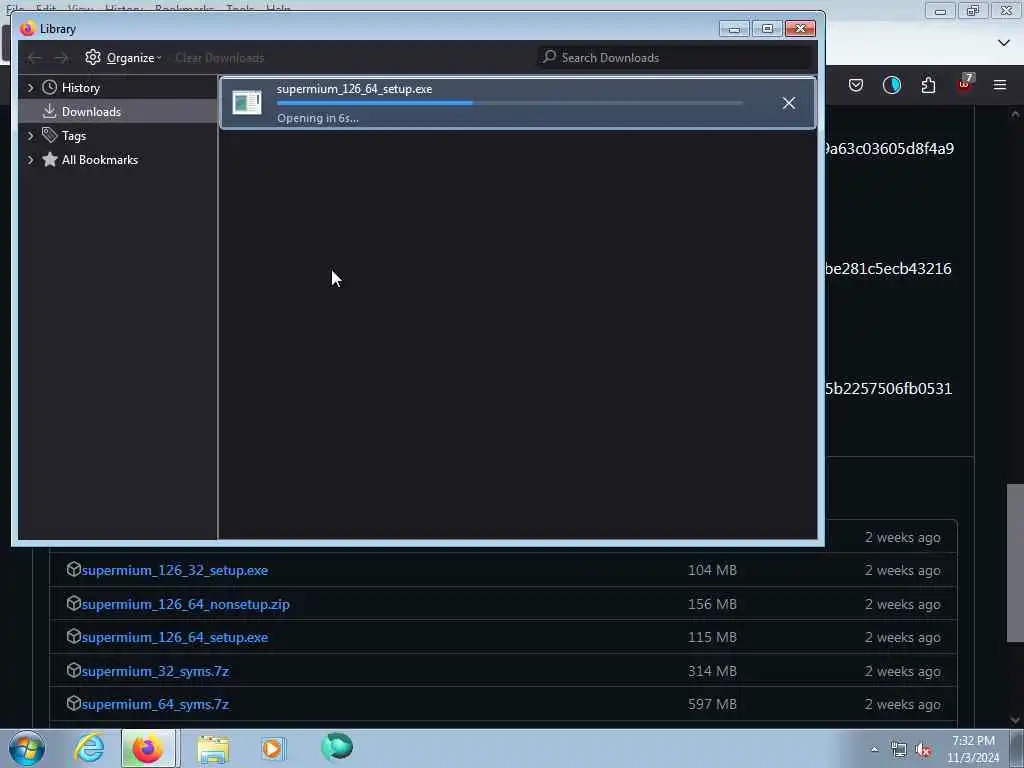
Task: Open the supermium_126_64_nonsetup.zip link
Action: 185,604
